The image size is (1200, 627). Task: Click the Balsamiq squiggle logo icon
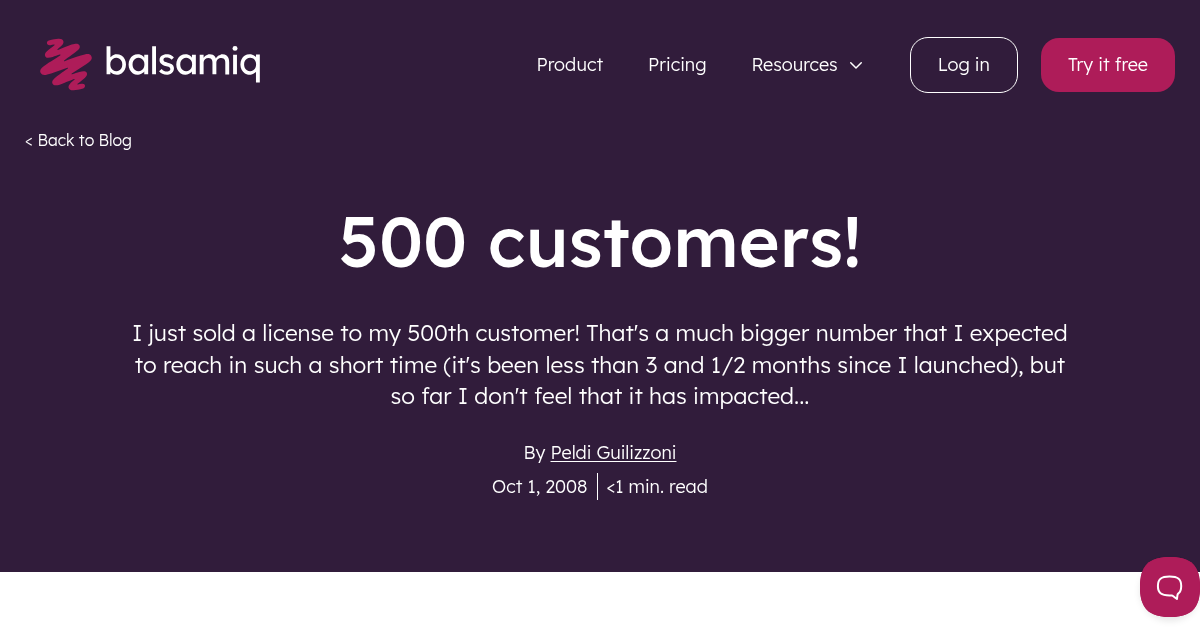click(x=65, y=64)
